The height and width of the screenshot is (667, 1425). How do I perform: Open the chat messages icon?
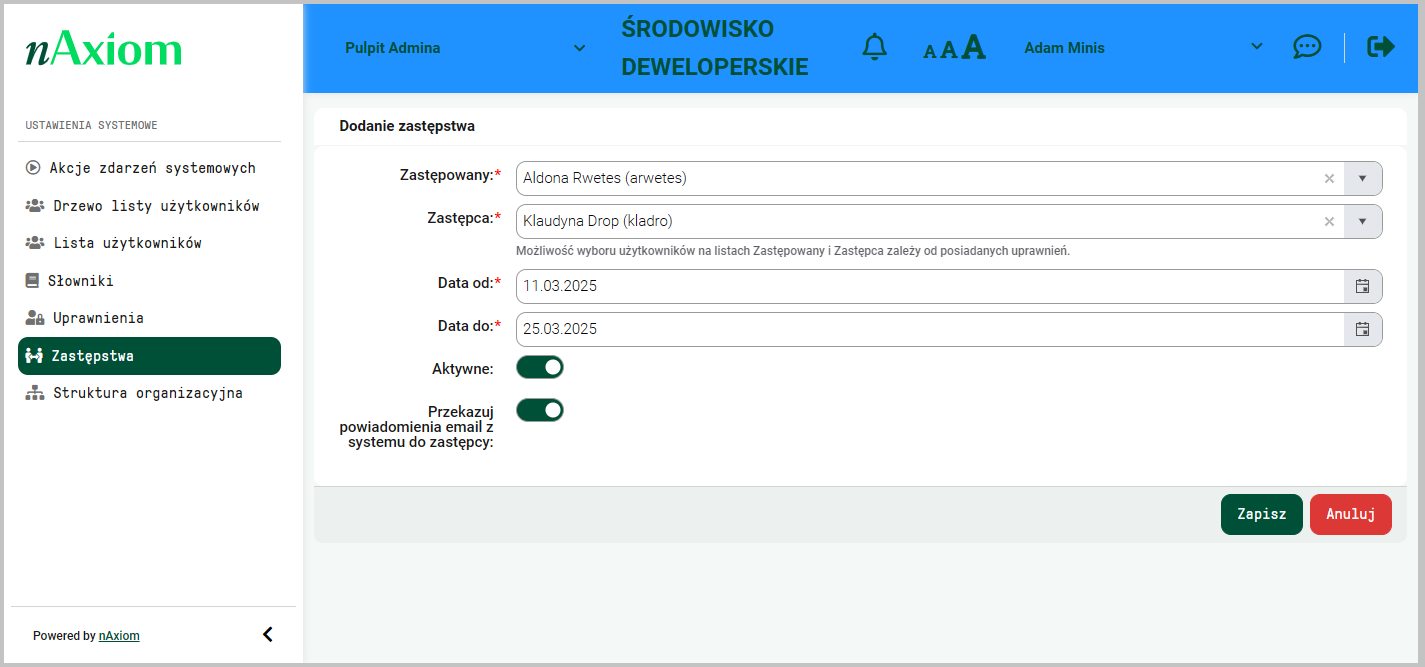tap(1306, 47)
